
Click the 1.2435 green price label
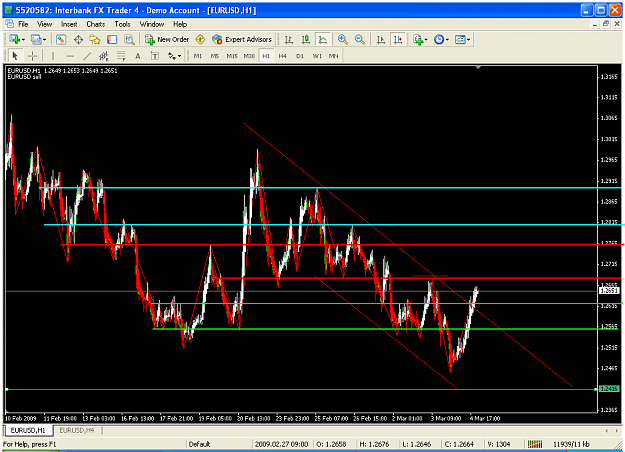[x=609, y=389]
